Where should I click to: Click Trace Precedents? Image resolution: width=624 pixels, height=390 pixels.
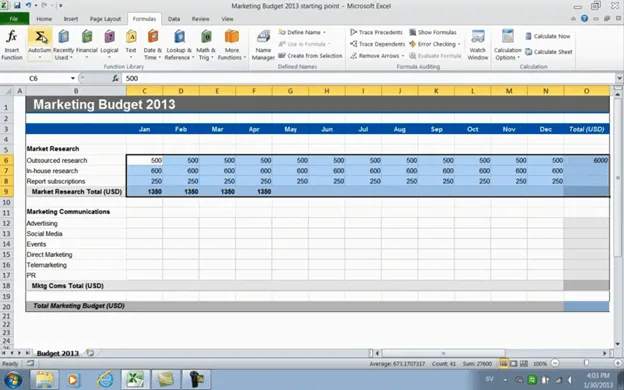(376, 32)
